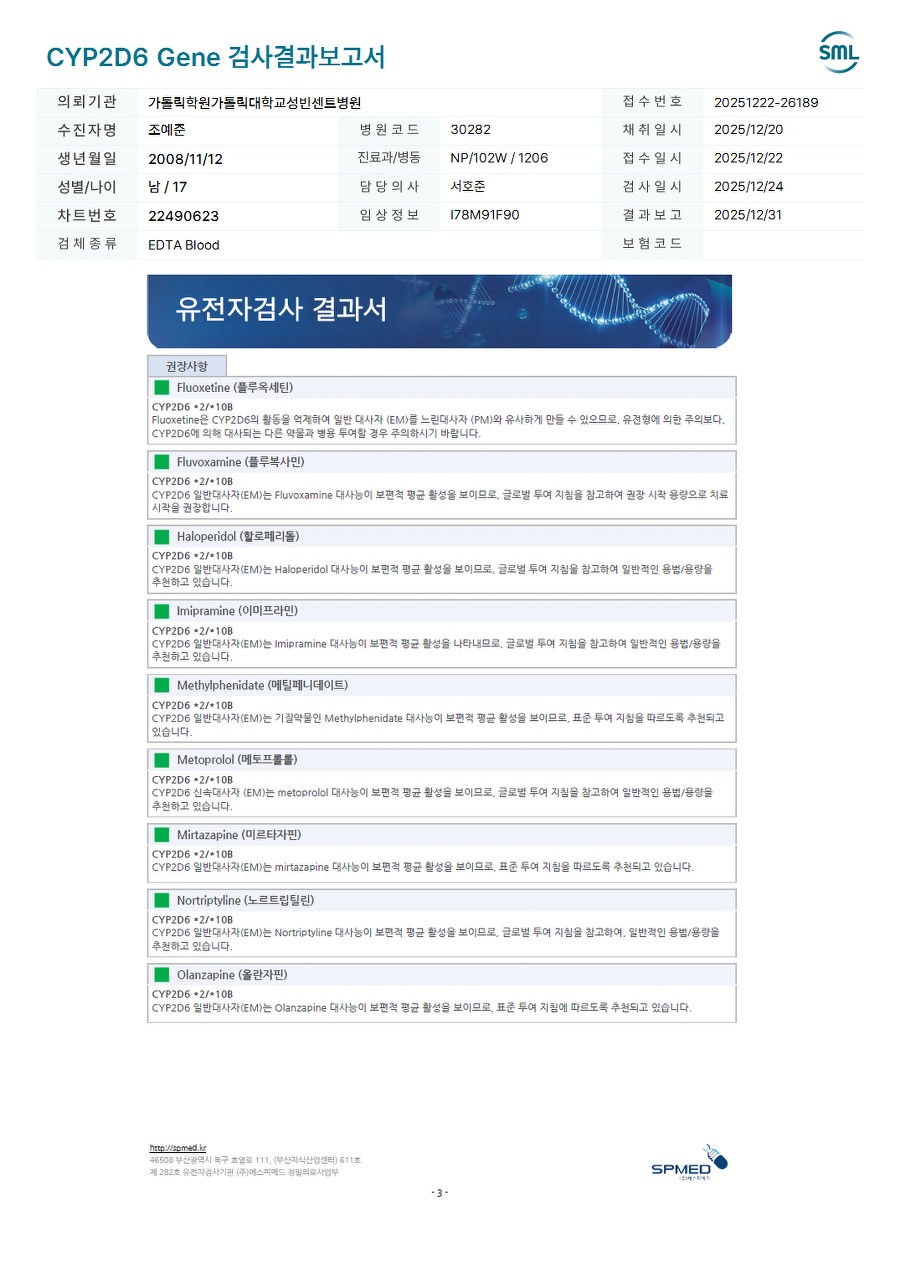Click result report date 2025/12/31
This screenshot has width=900, height=1271.
point(748,215)
